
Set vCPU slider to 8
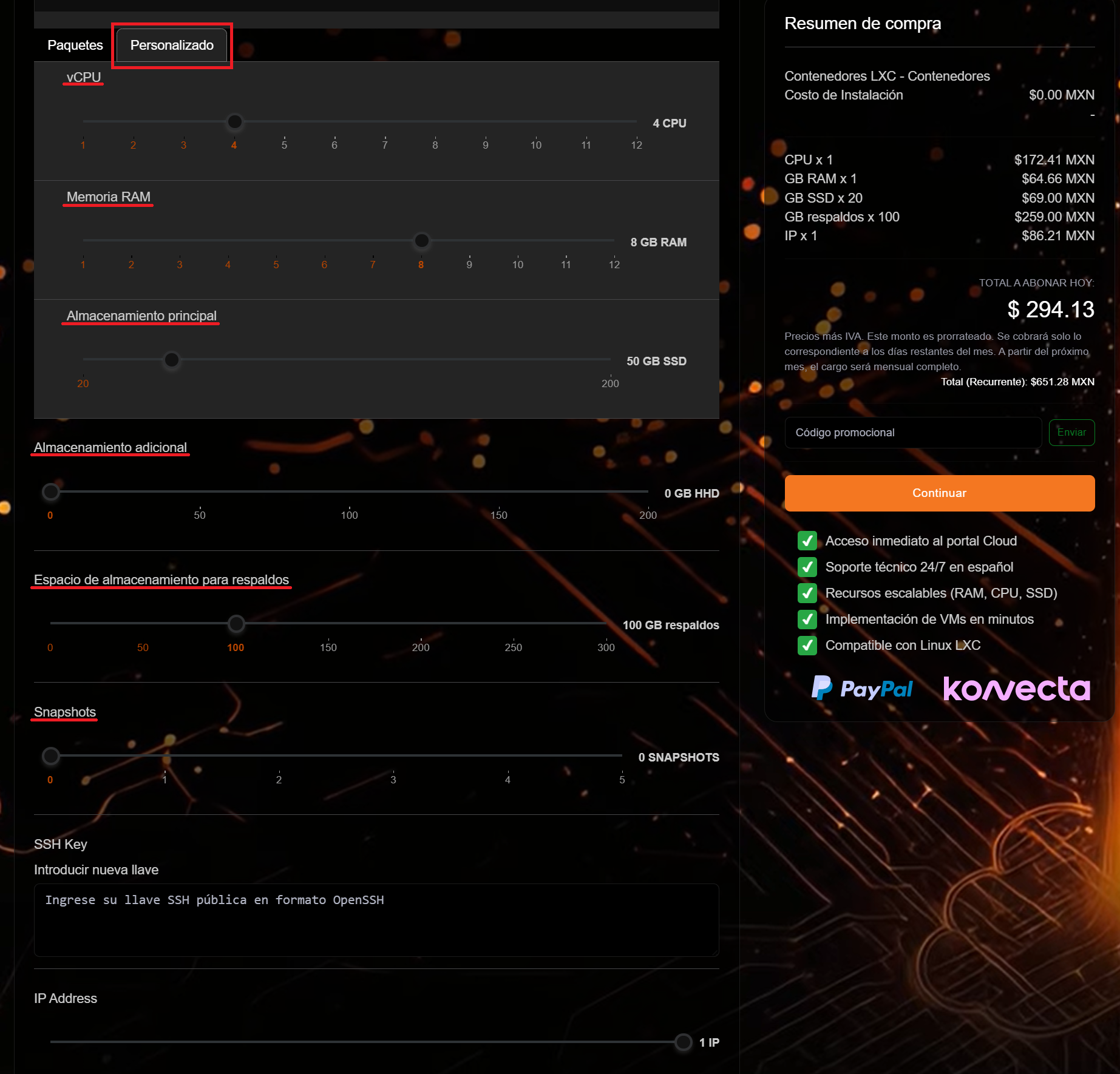click(435, 122)
